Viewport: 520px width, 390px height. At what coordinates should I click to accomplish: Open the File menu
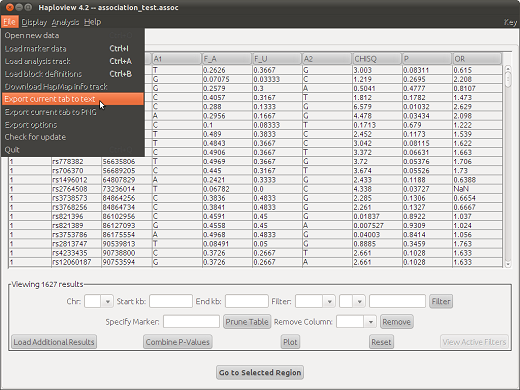[x=10, y=22]
